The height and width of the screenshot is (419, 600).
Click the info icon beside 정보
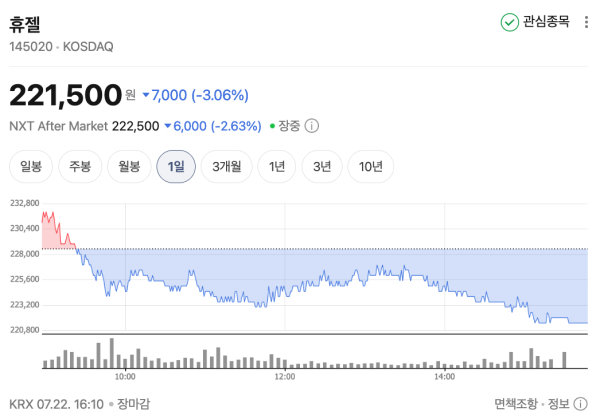click(581, 404)
